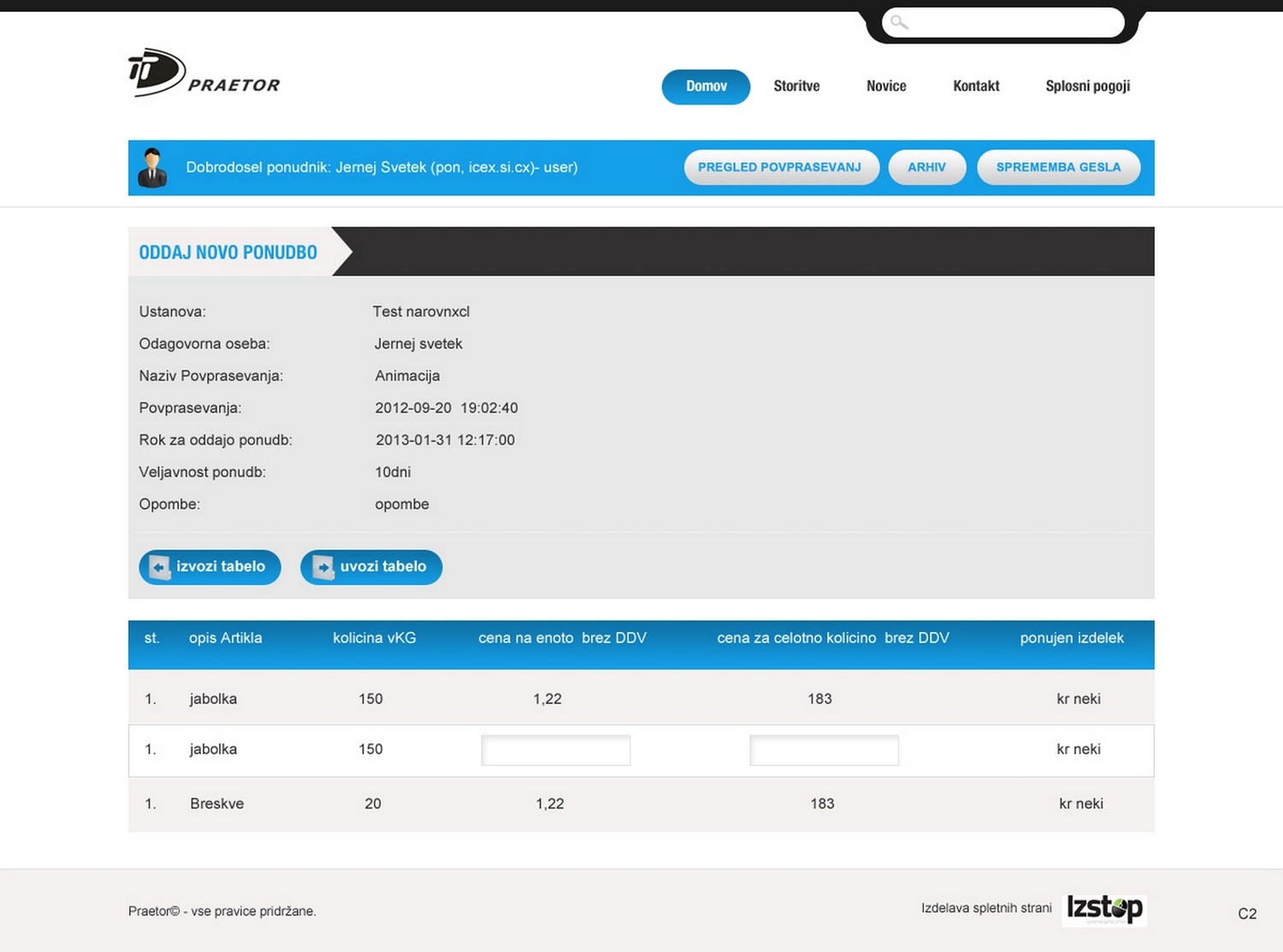Open the Izstop logo in the footer

(1104, 909)
